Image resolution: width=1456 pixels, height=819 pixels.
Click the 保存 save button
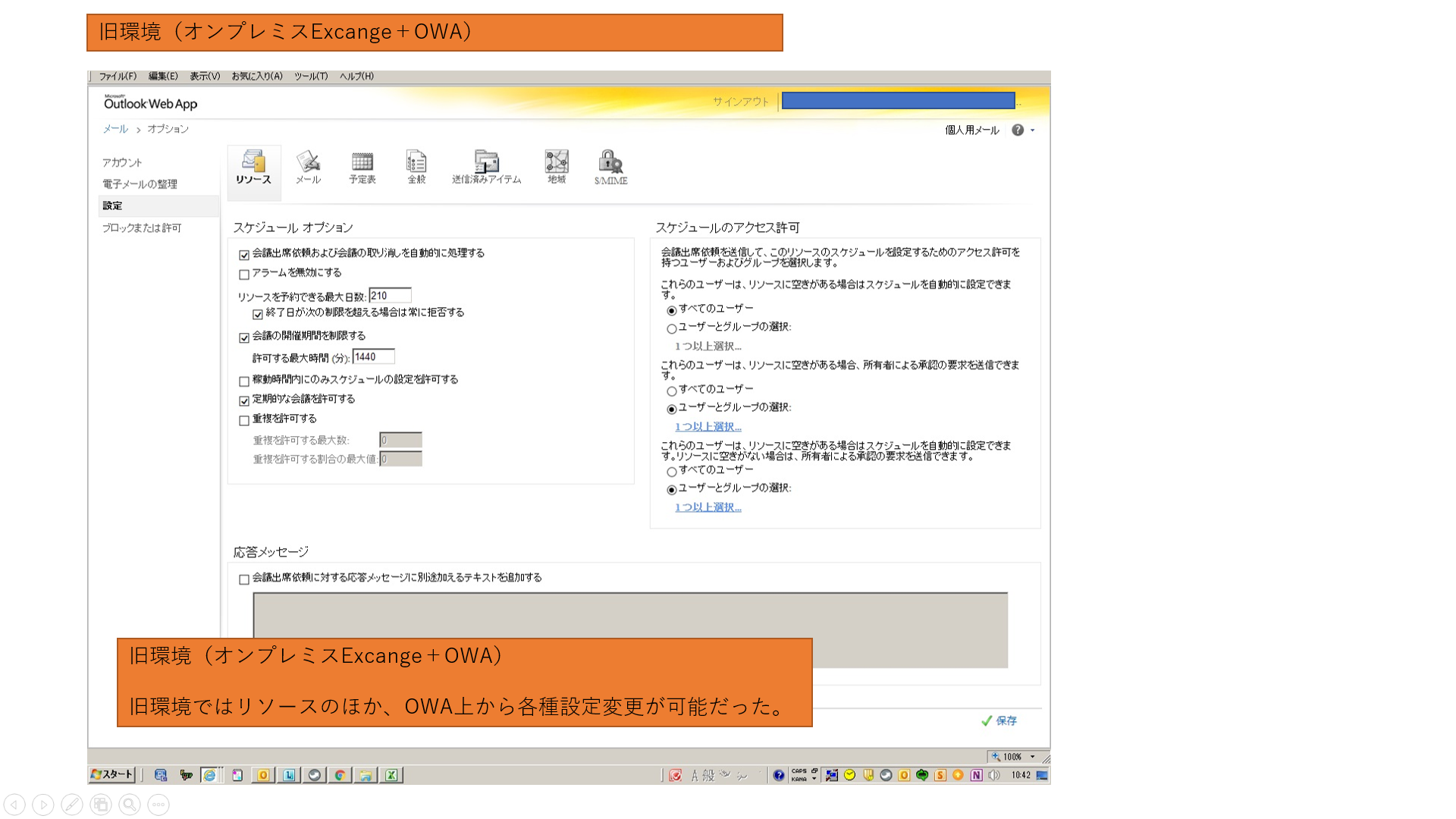[999, 721]
